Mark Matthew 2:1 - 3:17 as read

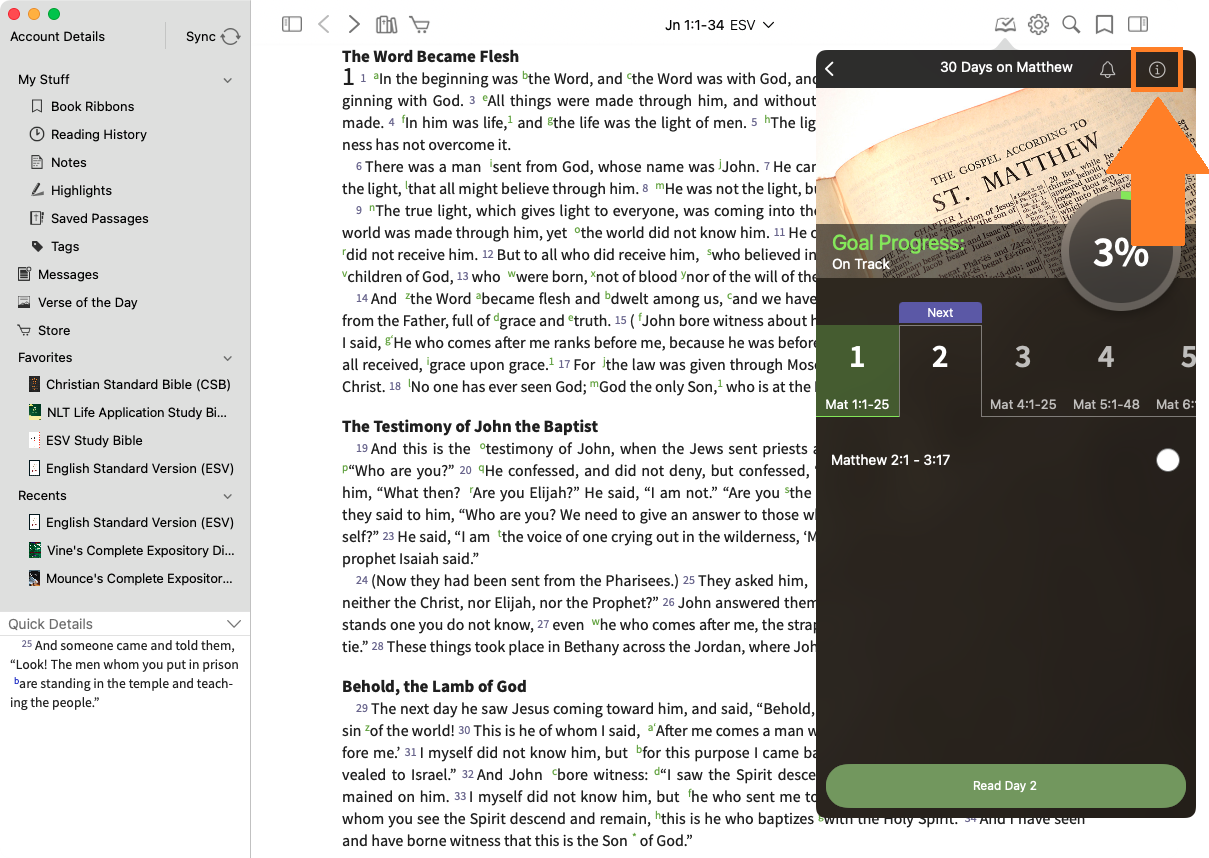coord(1167,460)
